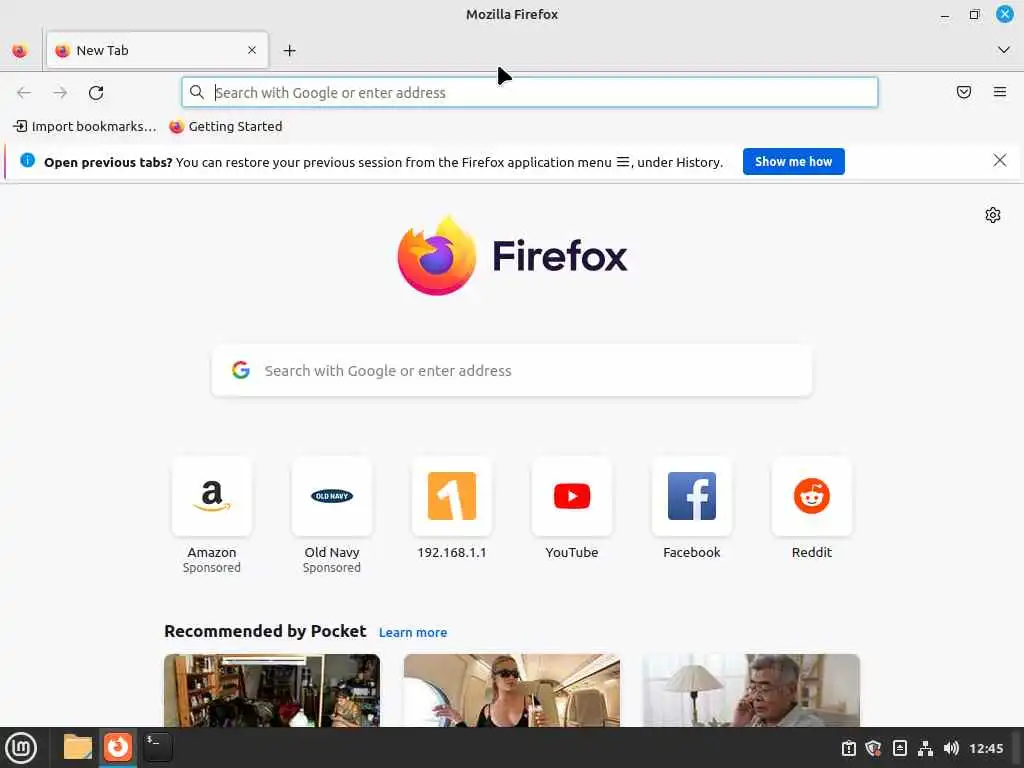The image size is (1024, 768).
Task: Open Pocket story with man on phone
Action: 751,690
